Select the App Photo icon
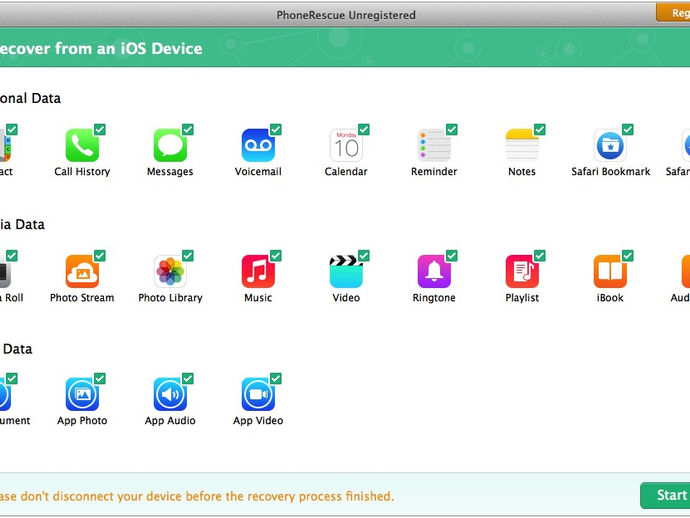The width and height of the screenshot is (690, 518). click(x=82, y=394)
